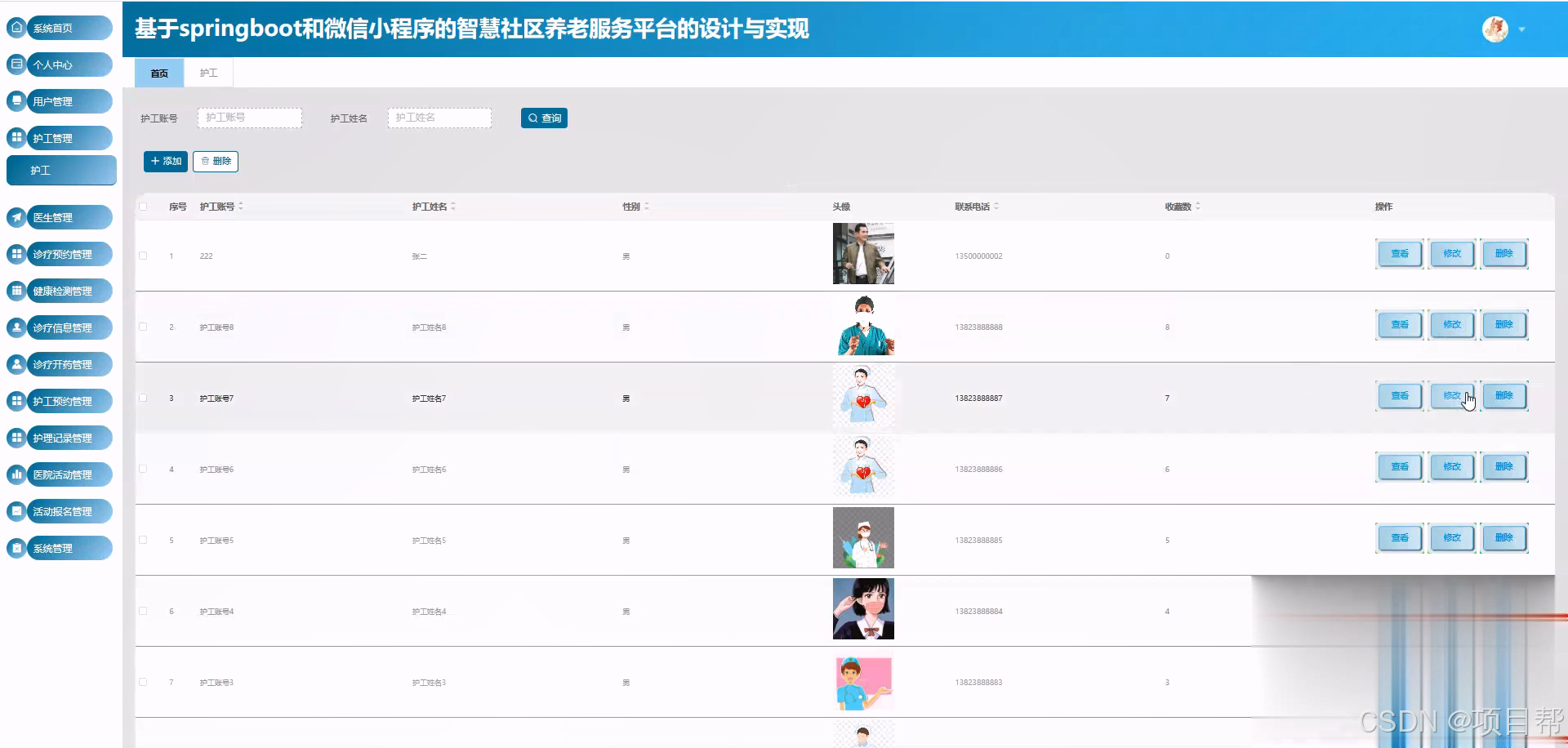Click the 护工管理 grid icon
Screen dimensions: 1568x748
click(16, 137)
